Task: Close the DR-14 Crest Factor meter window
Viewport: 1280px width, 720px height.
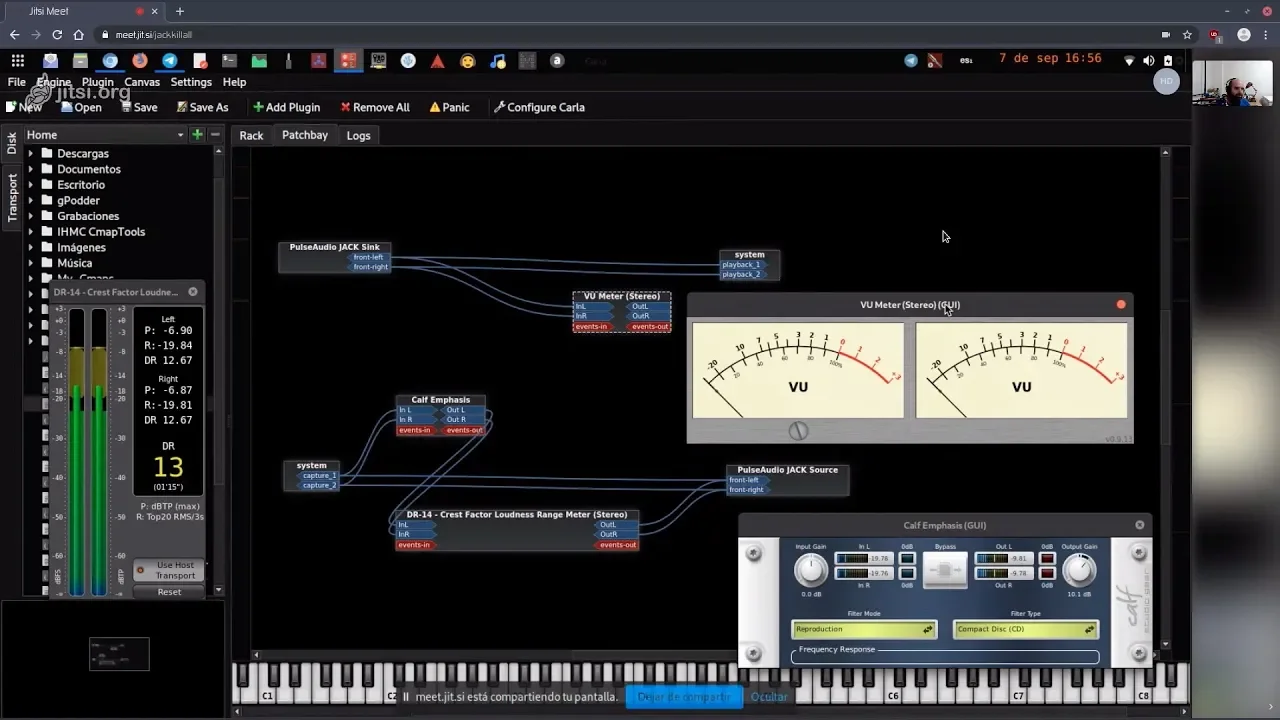Action: 193,292
